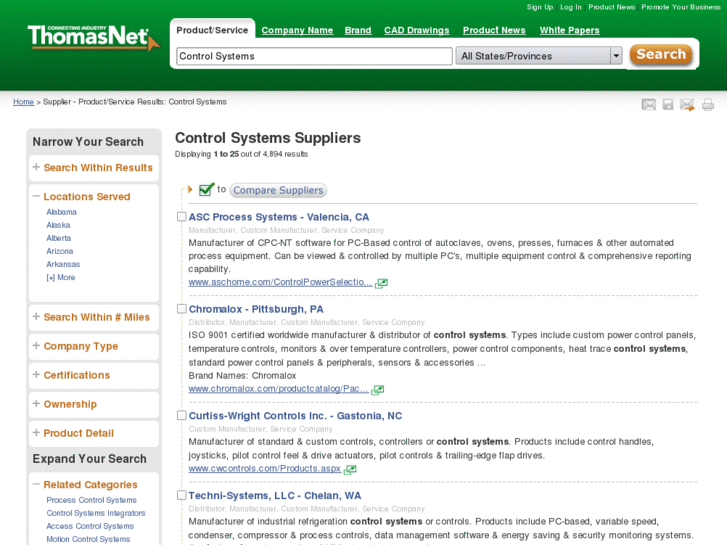Open cwcontrols.com external link icon

(x=350, y=469)
